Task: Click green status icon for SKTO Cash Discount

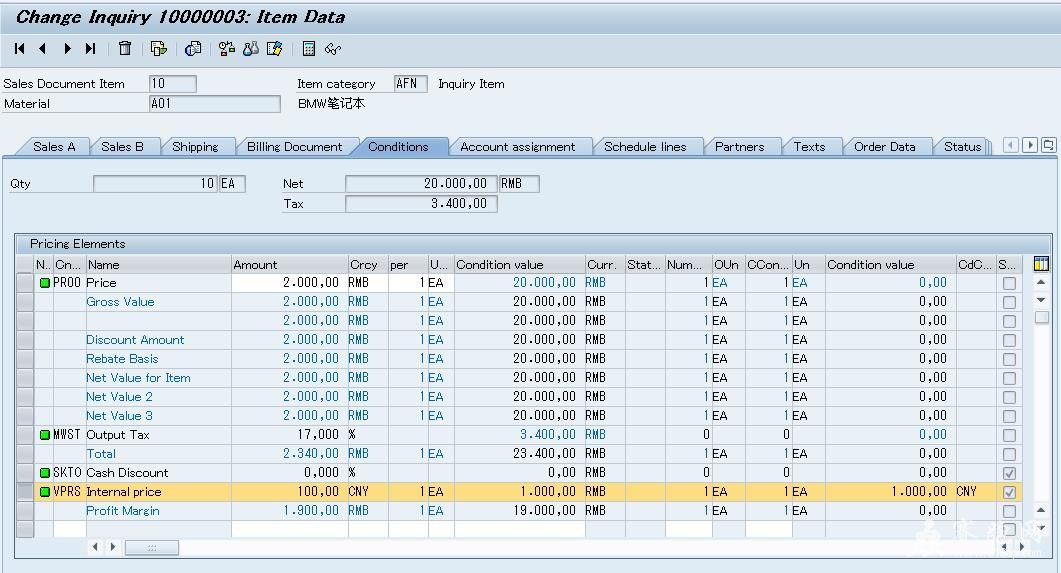Action: pos(45,473)
